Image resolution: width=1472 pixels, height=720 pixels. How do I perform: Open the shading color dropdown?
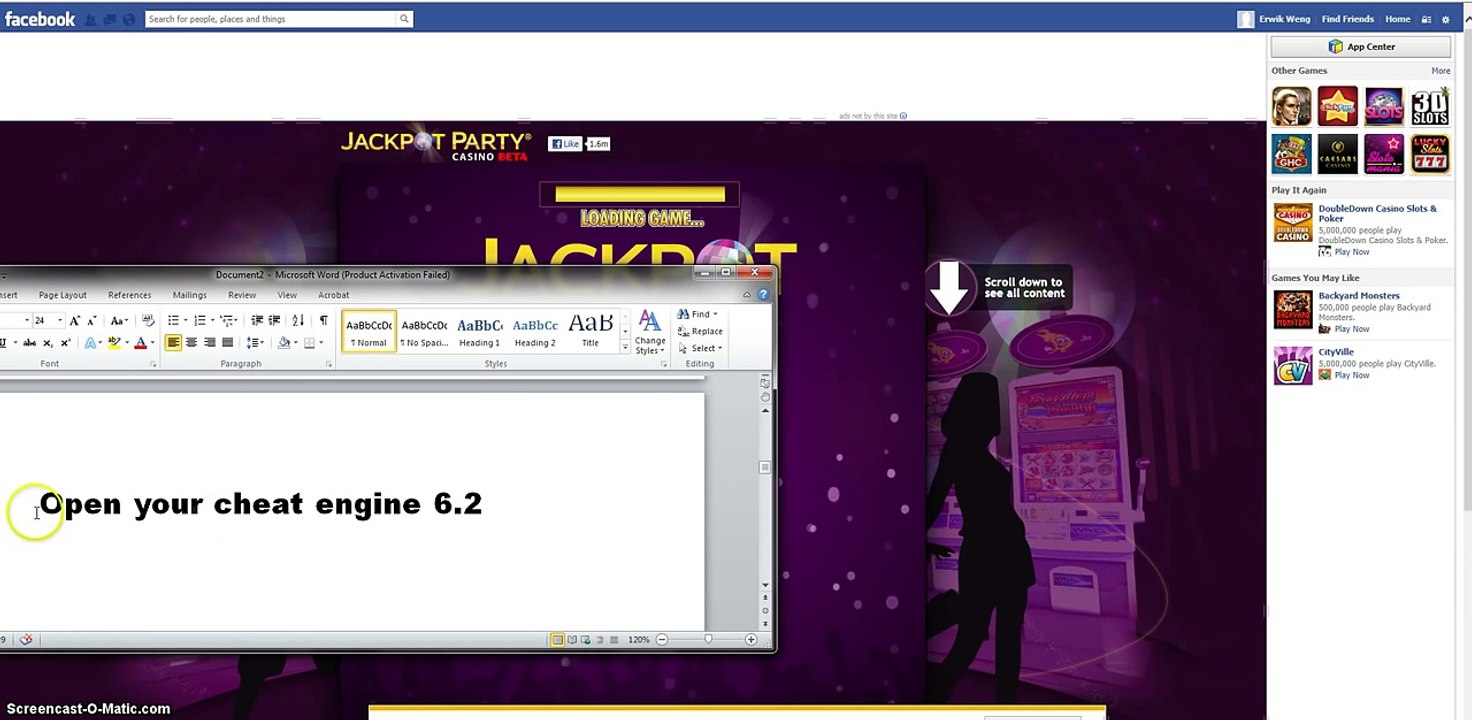coord(295,343)
